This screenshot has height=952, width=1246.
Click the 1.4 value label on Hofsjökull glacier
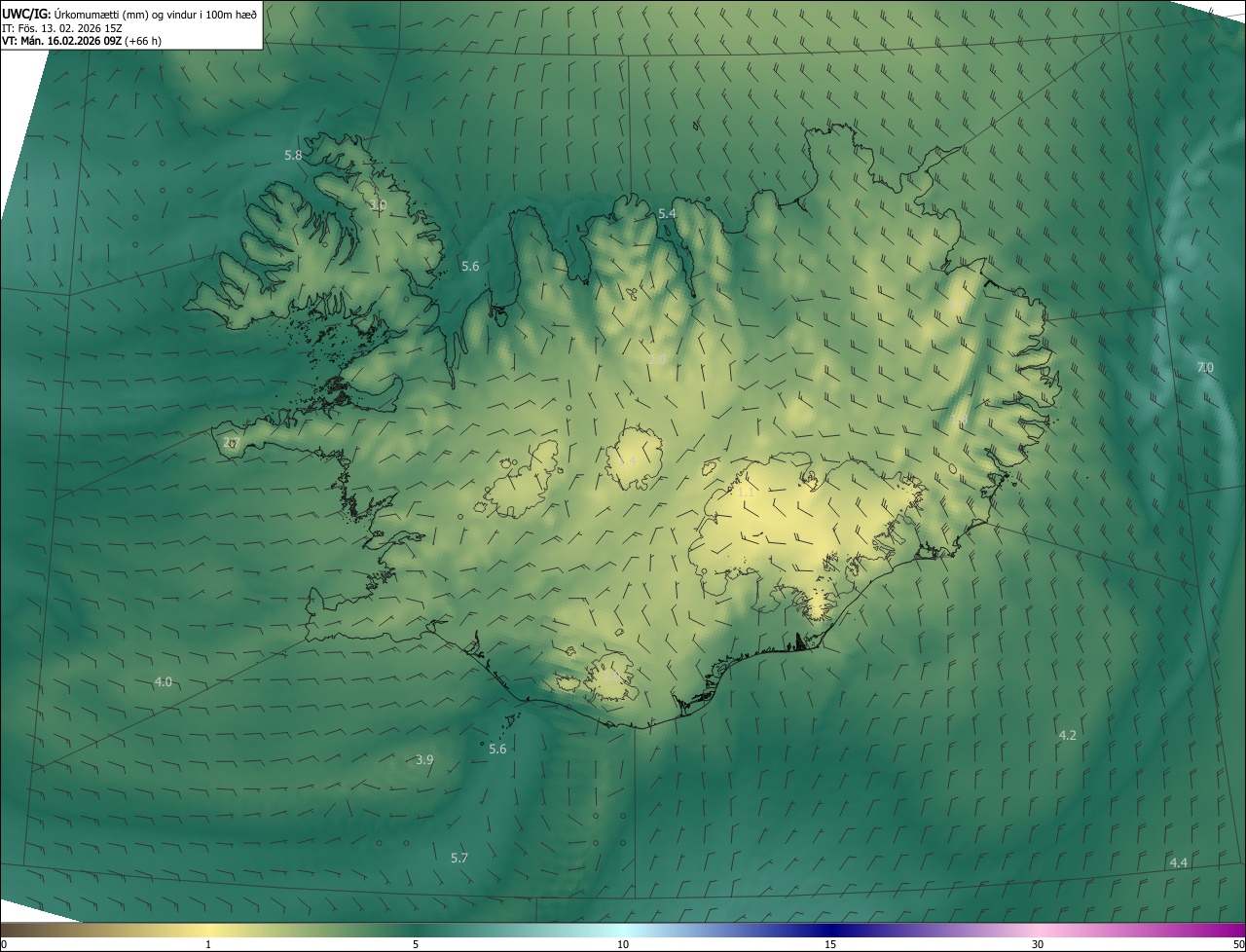(629, 460)
